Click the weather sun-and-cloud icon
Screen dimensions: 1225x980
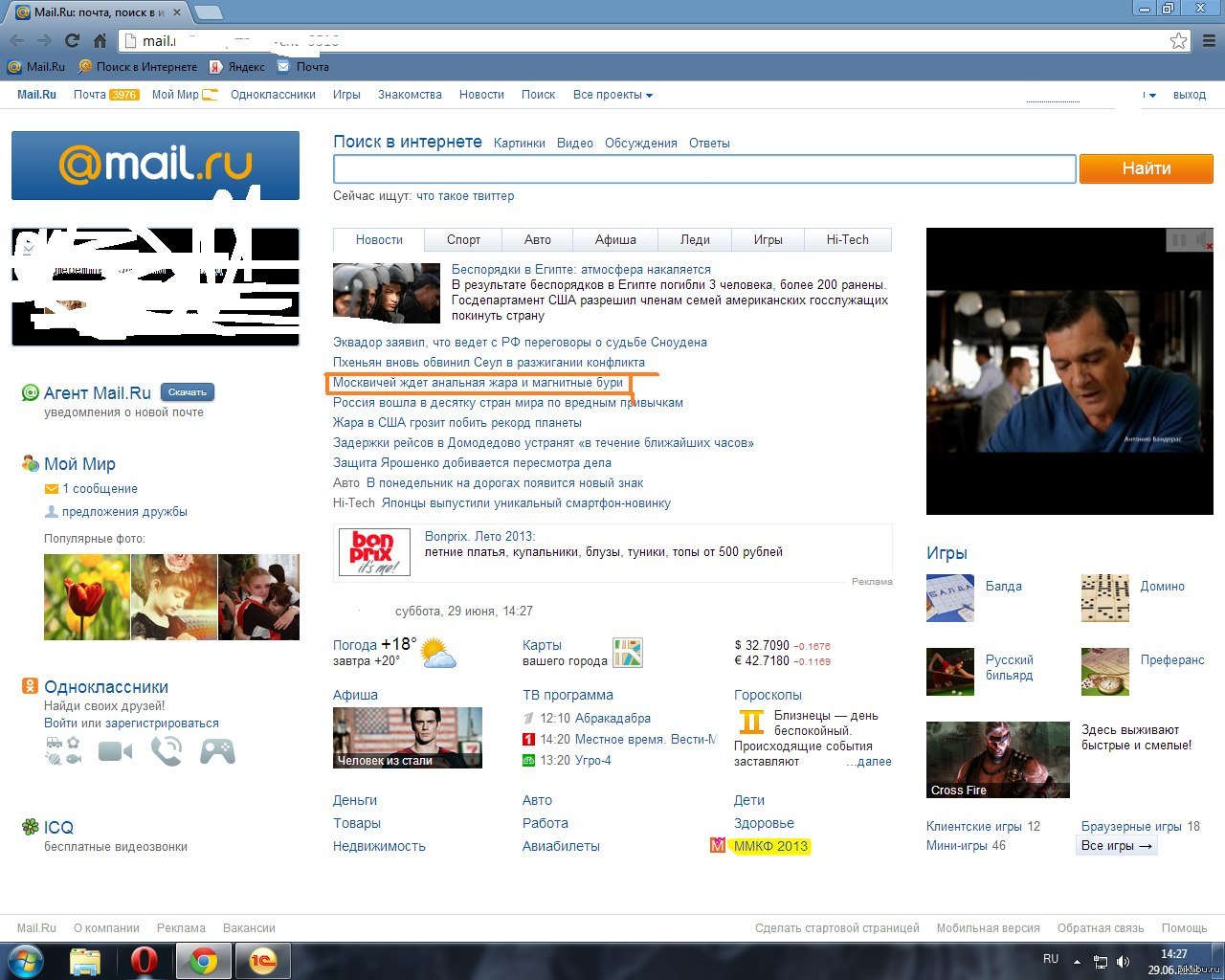(438, 653)
